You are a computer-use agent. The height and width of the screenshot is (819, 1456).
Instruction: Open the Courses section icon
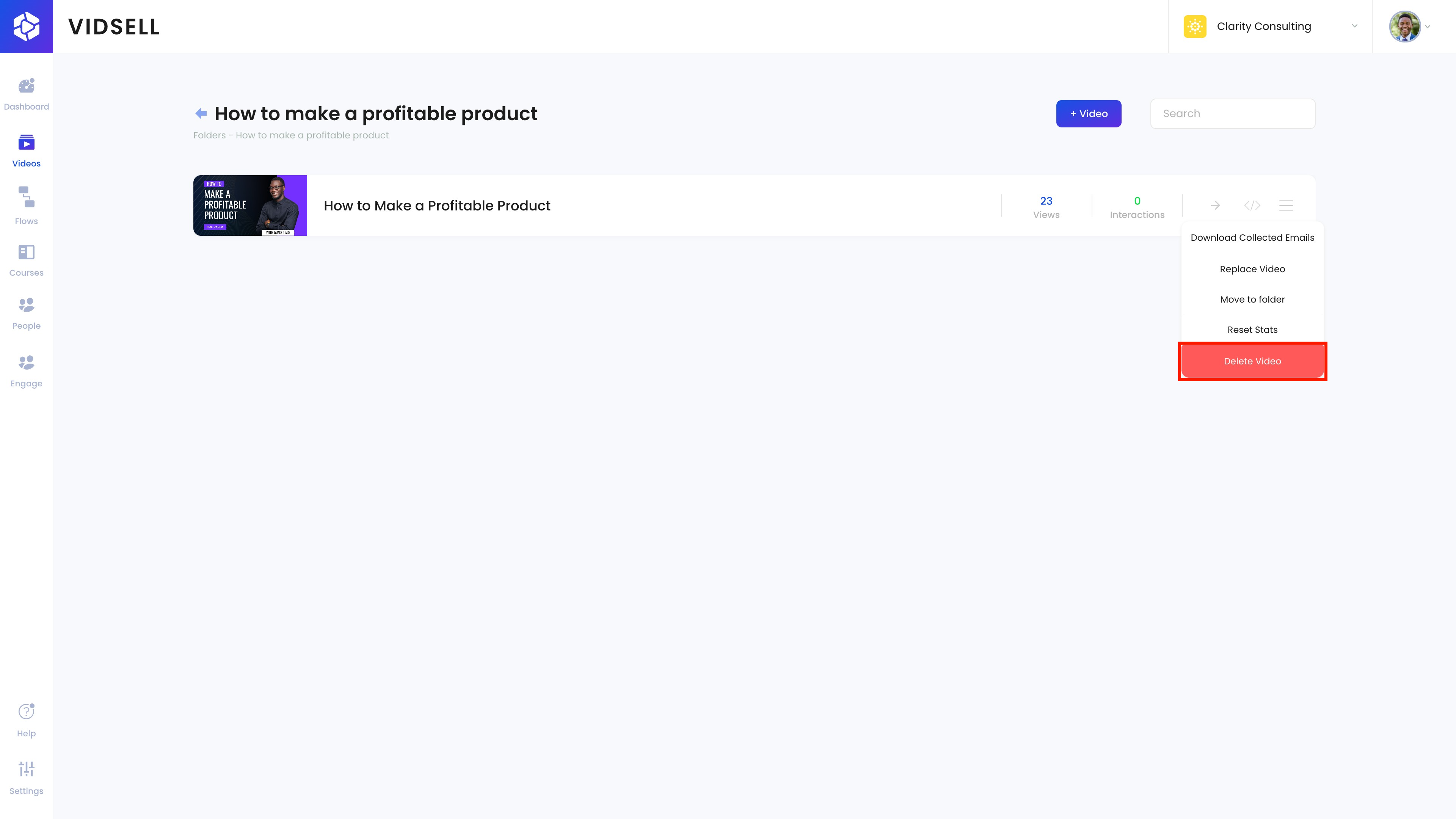[27, 252]
